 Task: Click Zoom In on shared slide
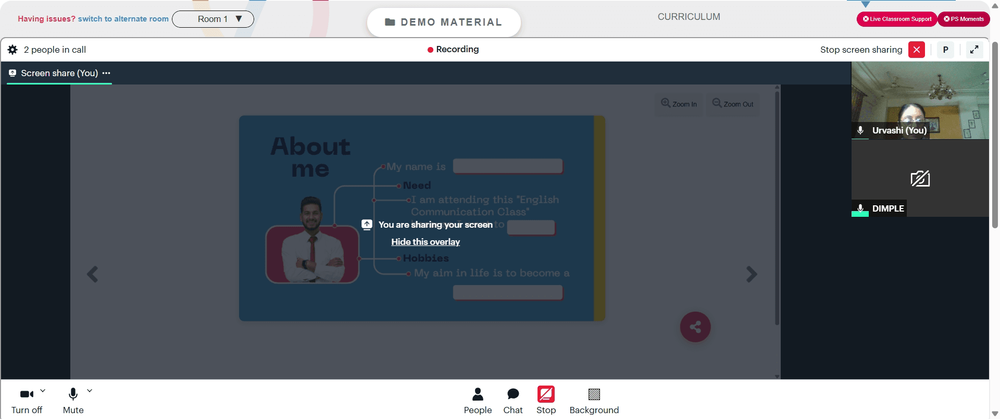pos(679,104)
